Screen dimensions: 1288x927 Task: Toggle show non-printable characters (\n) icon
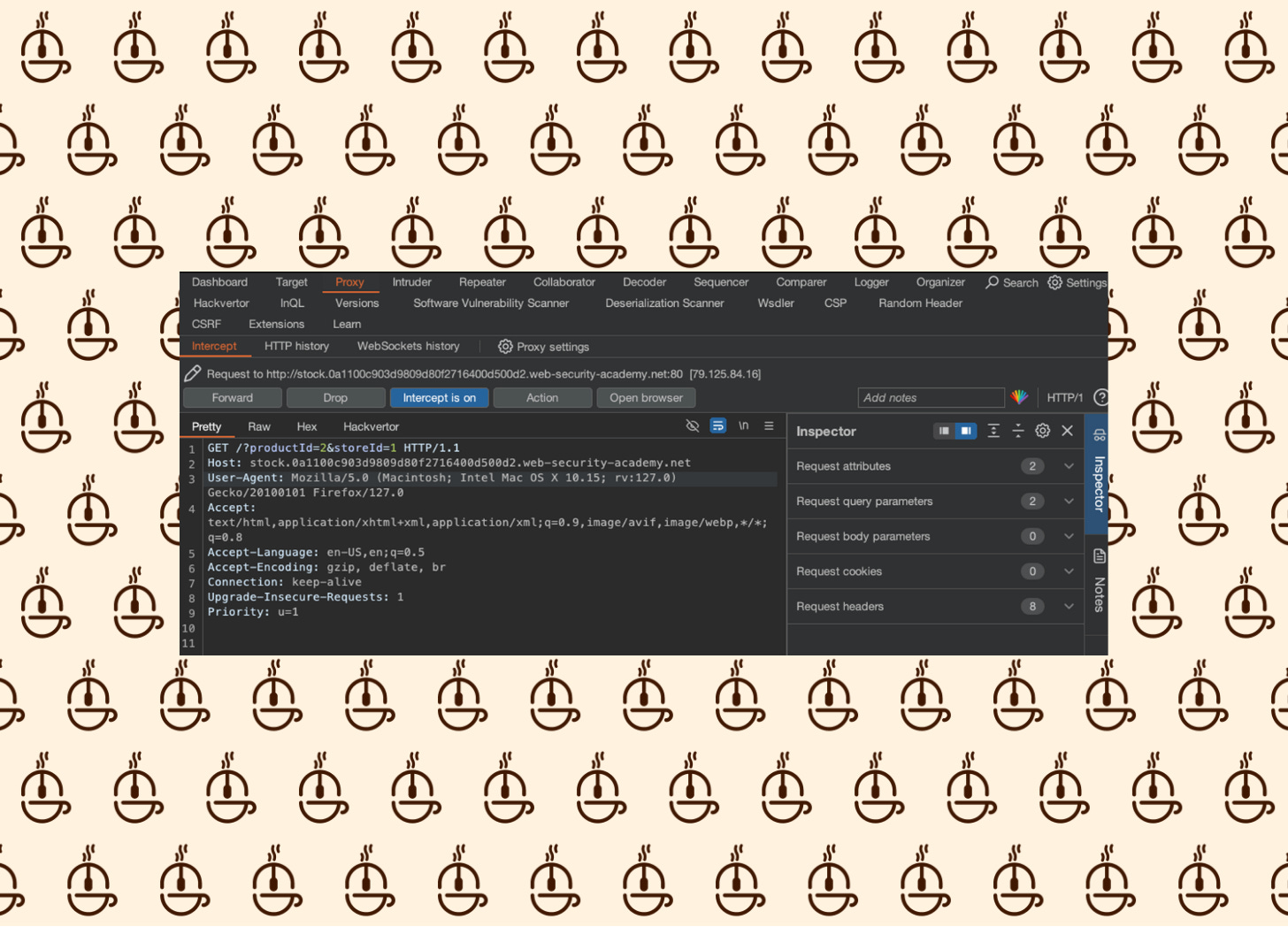tap(744, 425)
